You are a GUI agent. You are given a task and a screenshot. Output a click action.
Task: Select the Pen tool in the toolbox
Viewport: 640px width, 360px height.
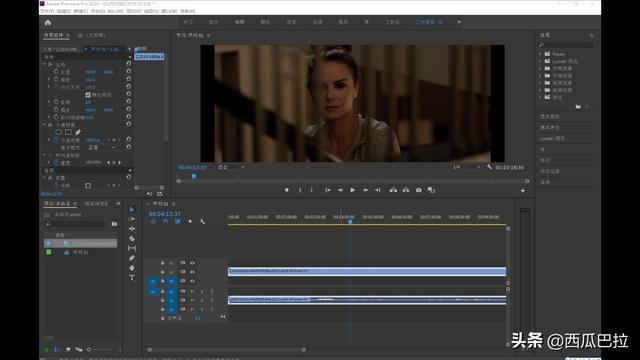click(132, 258)
